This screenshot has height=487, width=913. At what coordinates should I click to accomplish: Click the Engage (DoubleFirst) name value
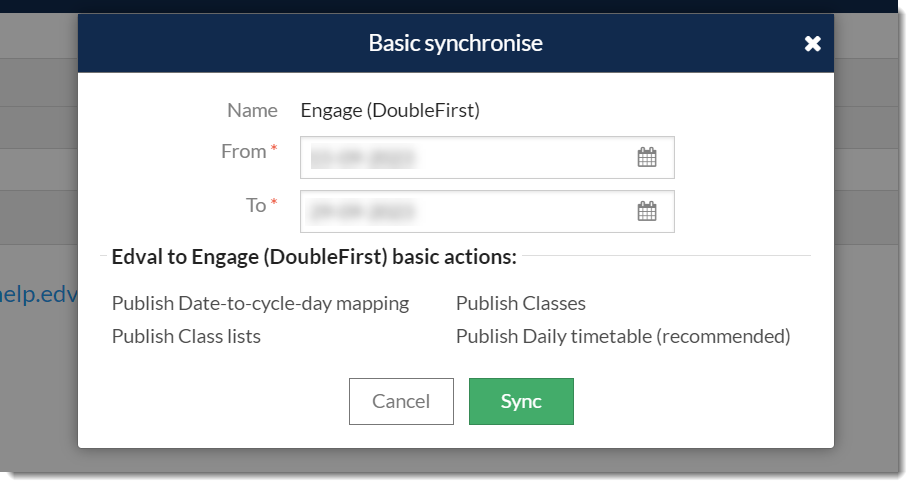pos(390,110)
